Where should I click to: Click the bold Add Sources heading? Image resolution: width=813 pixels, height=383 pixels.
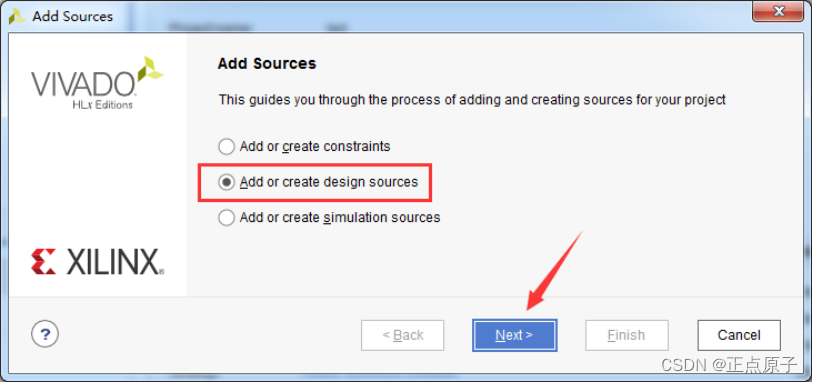pyautogui.click(x=267, y=64)
